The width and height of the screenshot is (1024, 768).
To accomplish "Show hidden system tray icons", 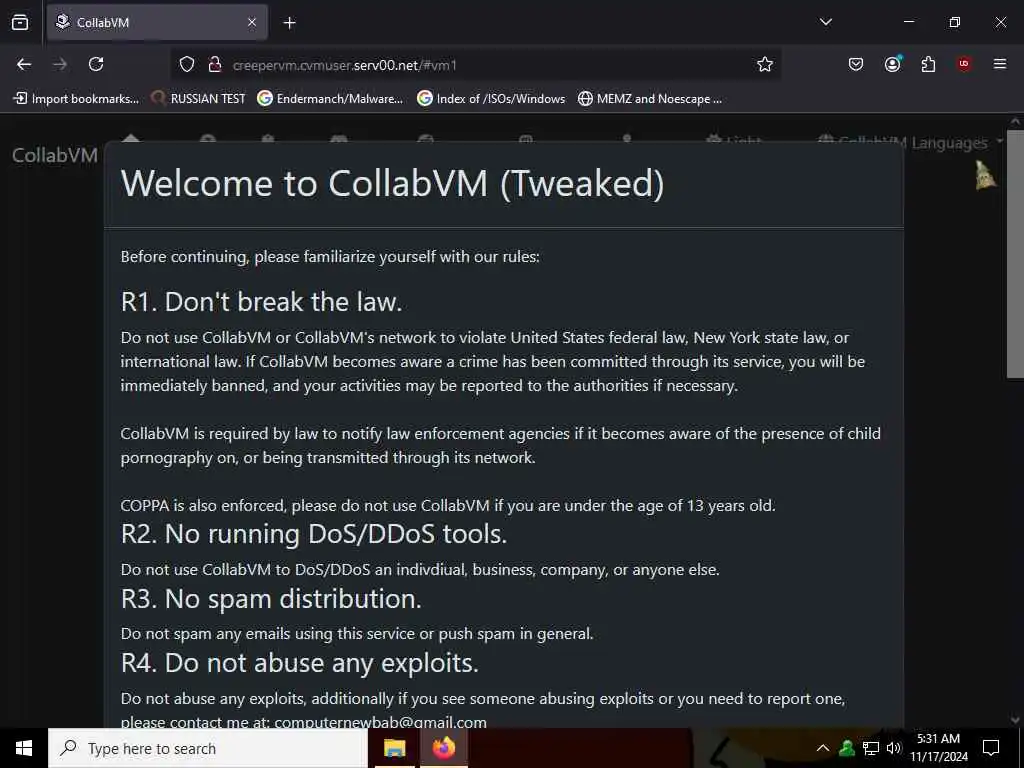I will [x=823, y=748].
